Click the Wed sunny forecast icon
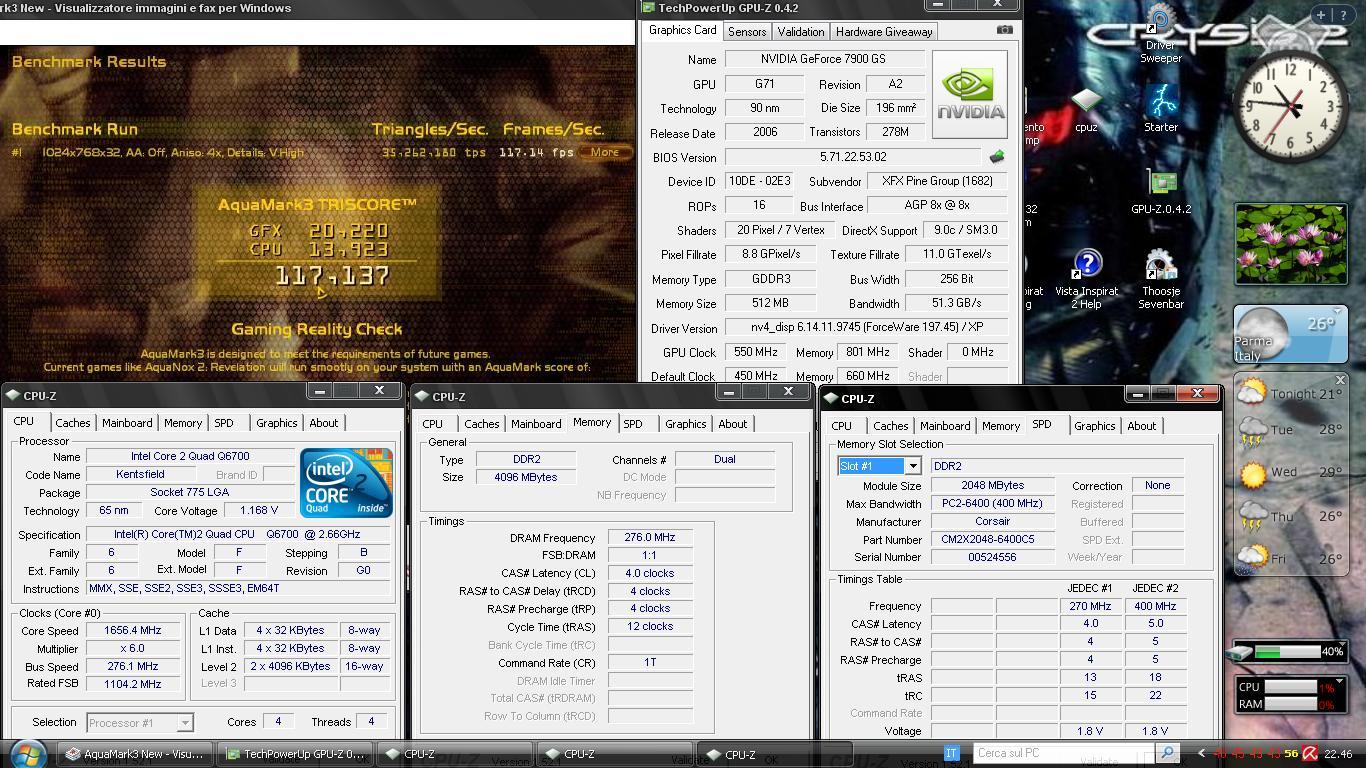Viewport: 1366px width, 768px height. click(x=1252, y=473)
